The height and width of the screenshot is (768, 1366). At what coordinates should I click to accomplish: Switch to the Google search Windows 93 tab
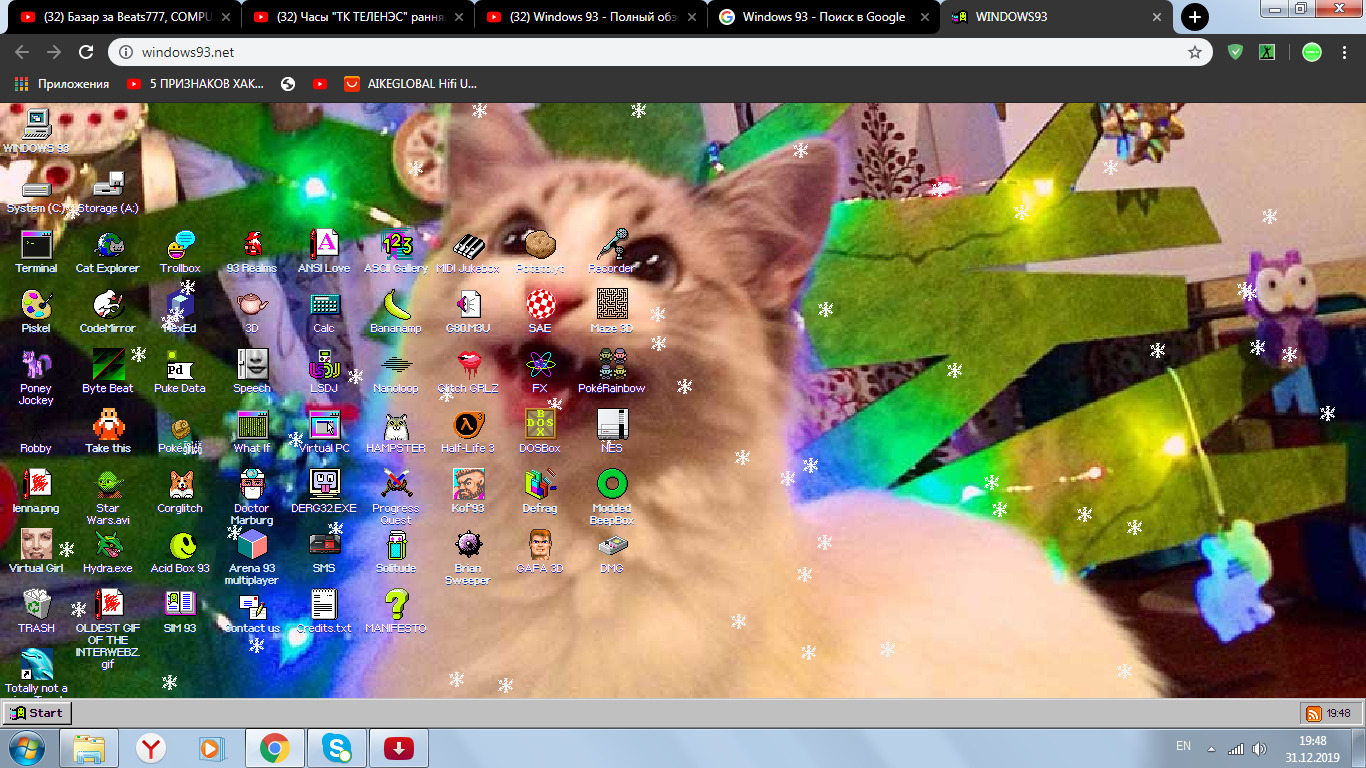822,17
